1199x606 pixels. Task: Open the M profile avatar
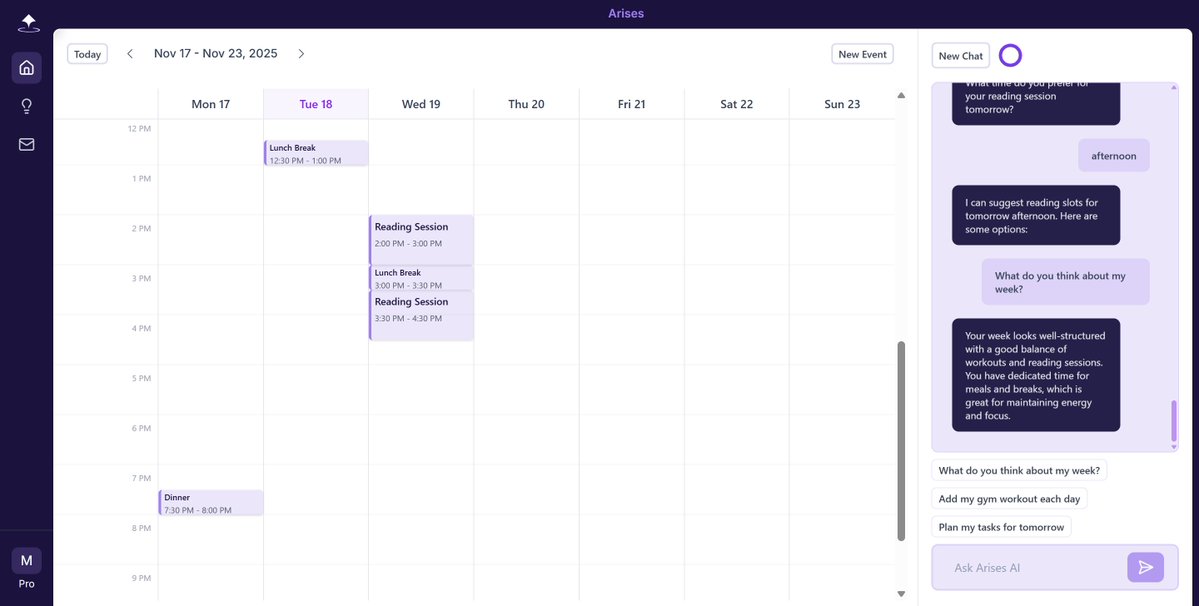coord(27,561)
